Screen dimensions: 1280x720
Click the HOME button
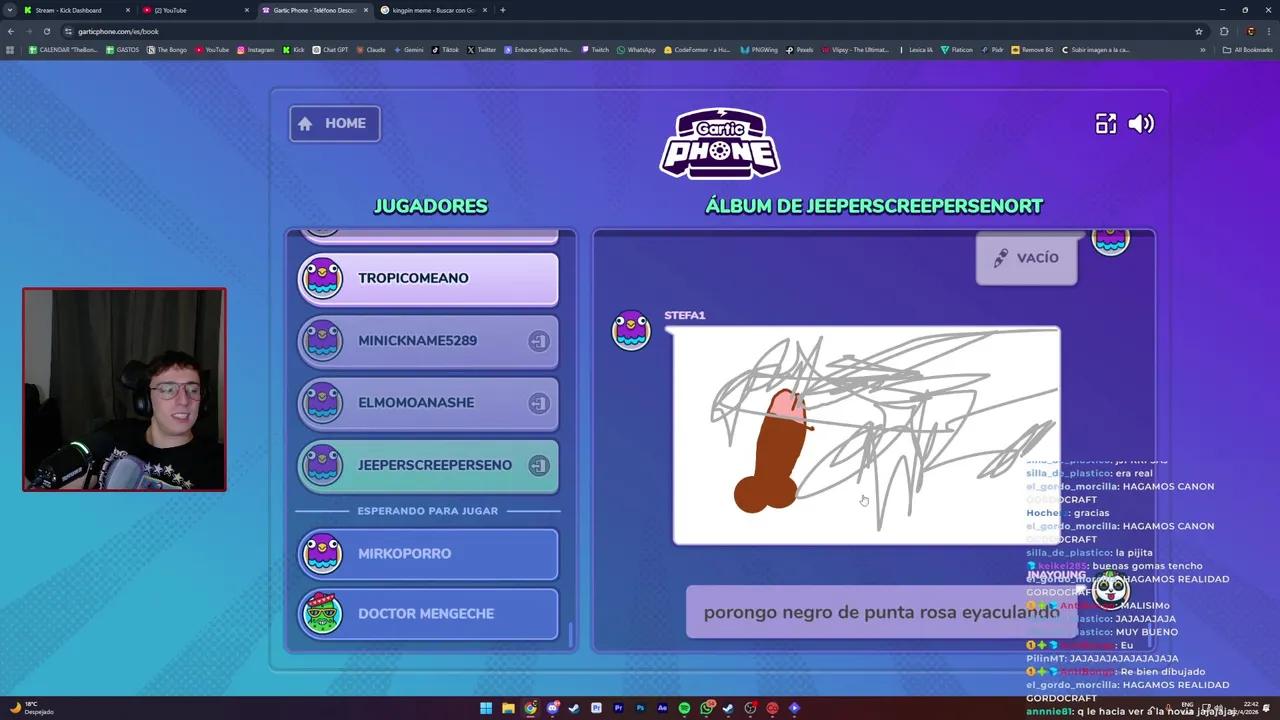(x=334, y=123)
